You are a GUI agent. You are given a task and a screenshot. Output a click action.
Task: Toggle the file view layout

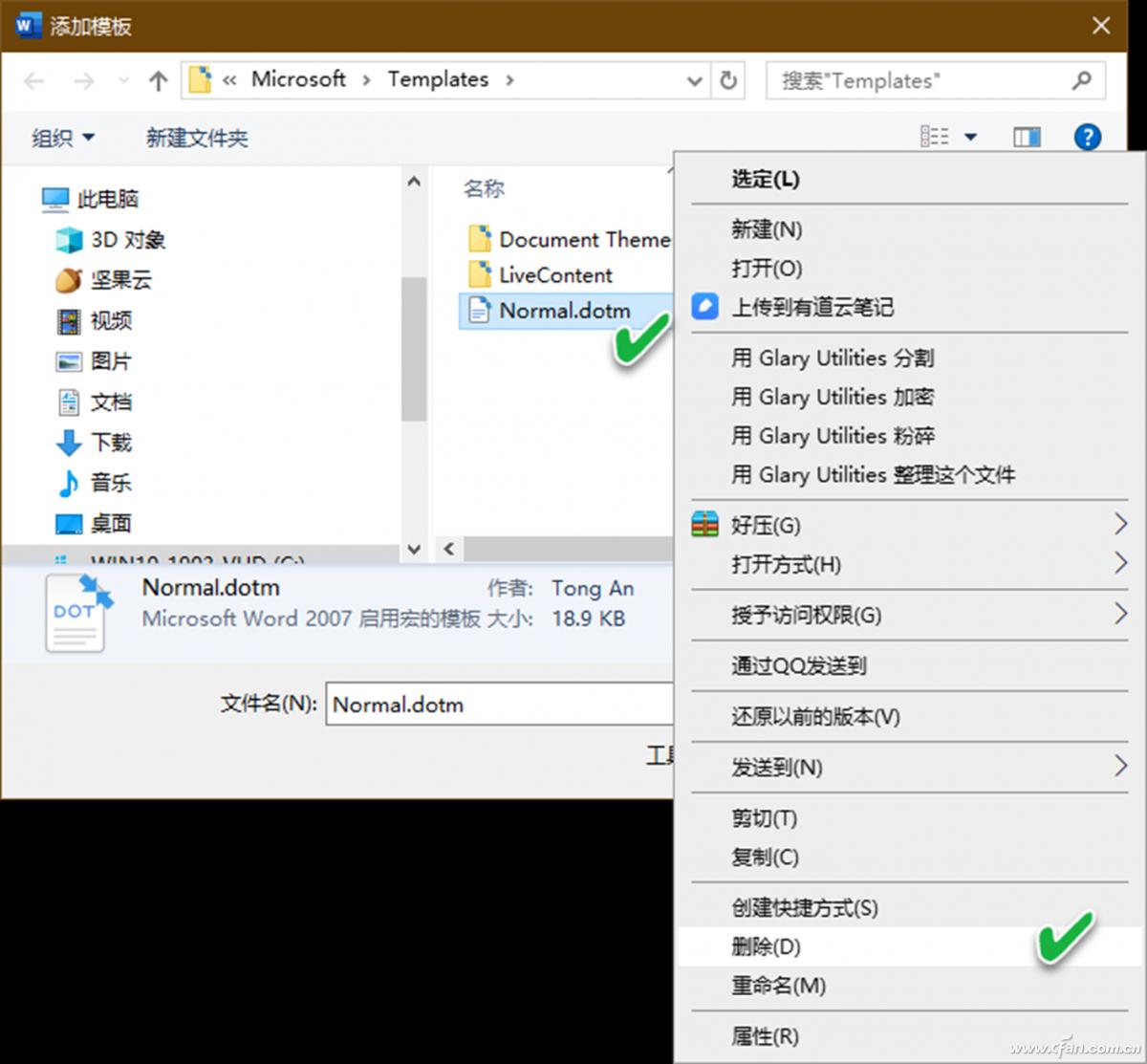tap(935, 137)
